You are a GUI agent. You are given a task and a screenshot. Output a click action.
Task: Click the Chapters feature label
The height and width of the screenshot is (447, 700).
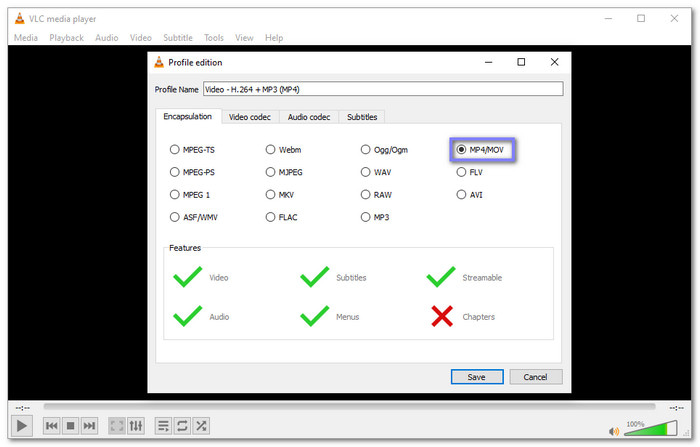tap(479, 317)
